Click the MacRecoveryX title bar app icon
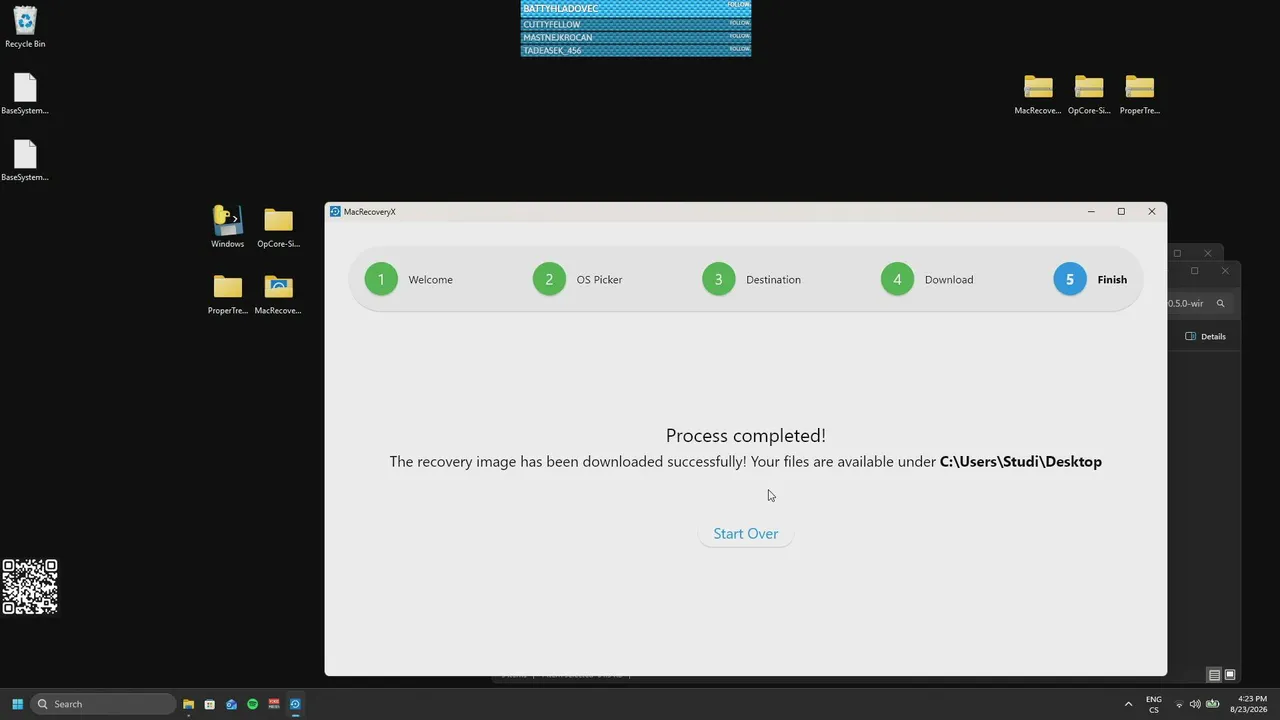The width and height of the screenshot is (1280, 720). [335, 212]
